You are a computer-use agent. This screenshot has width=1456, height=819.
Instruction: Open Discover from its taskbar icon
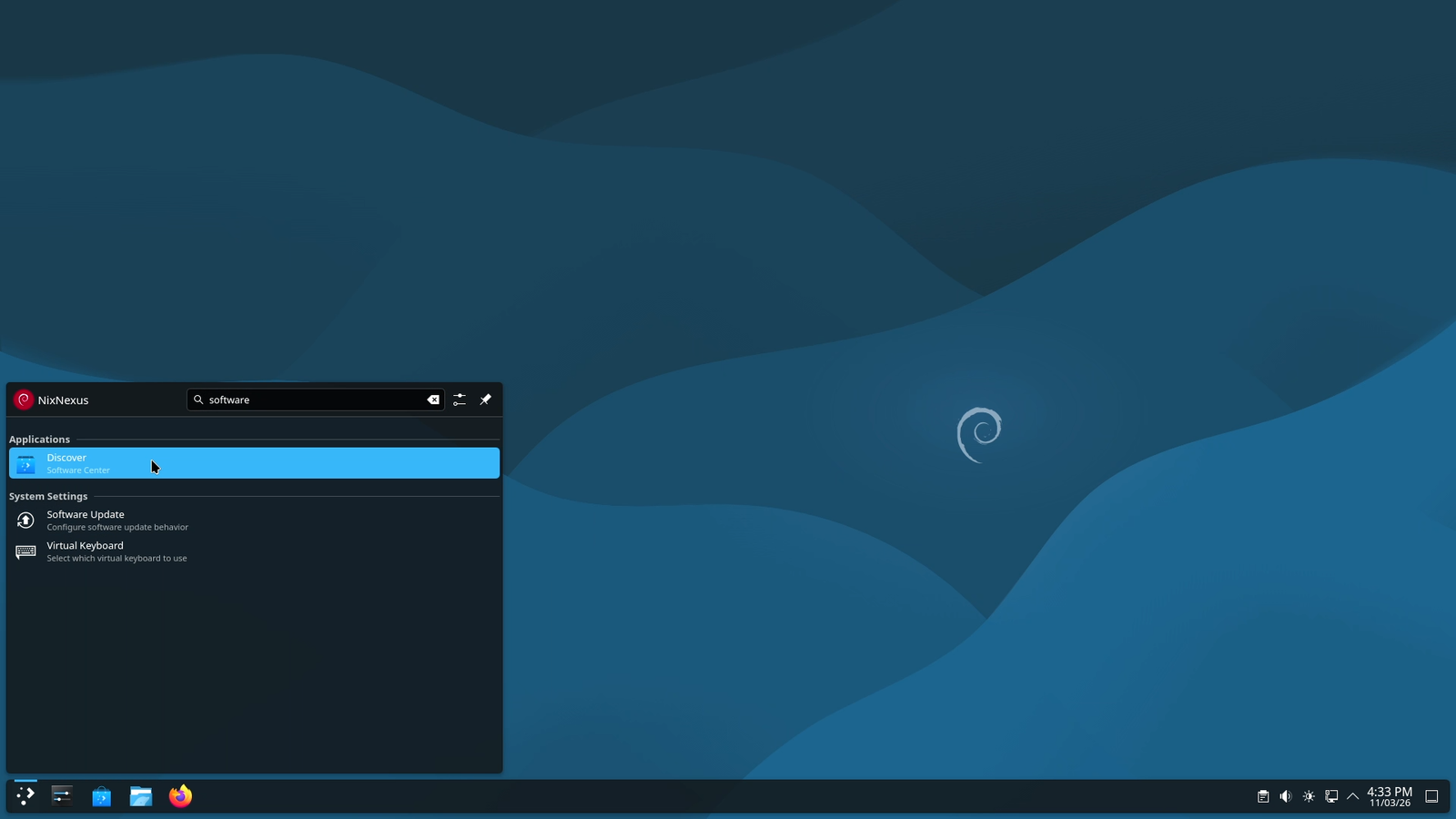(x=101, y=796)
